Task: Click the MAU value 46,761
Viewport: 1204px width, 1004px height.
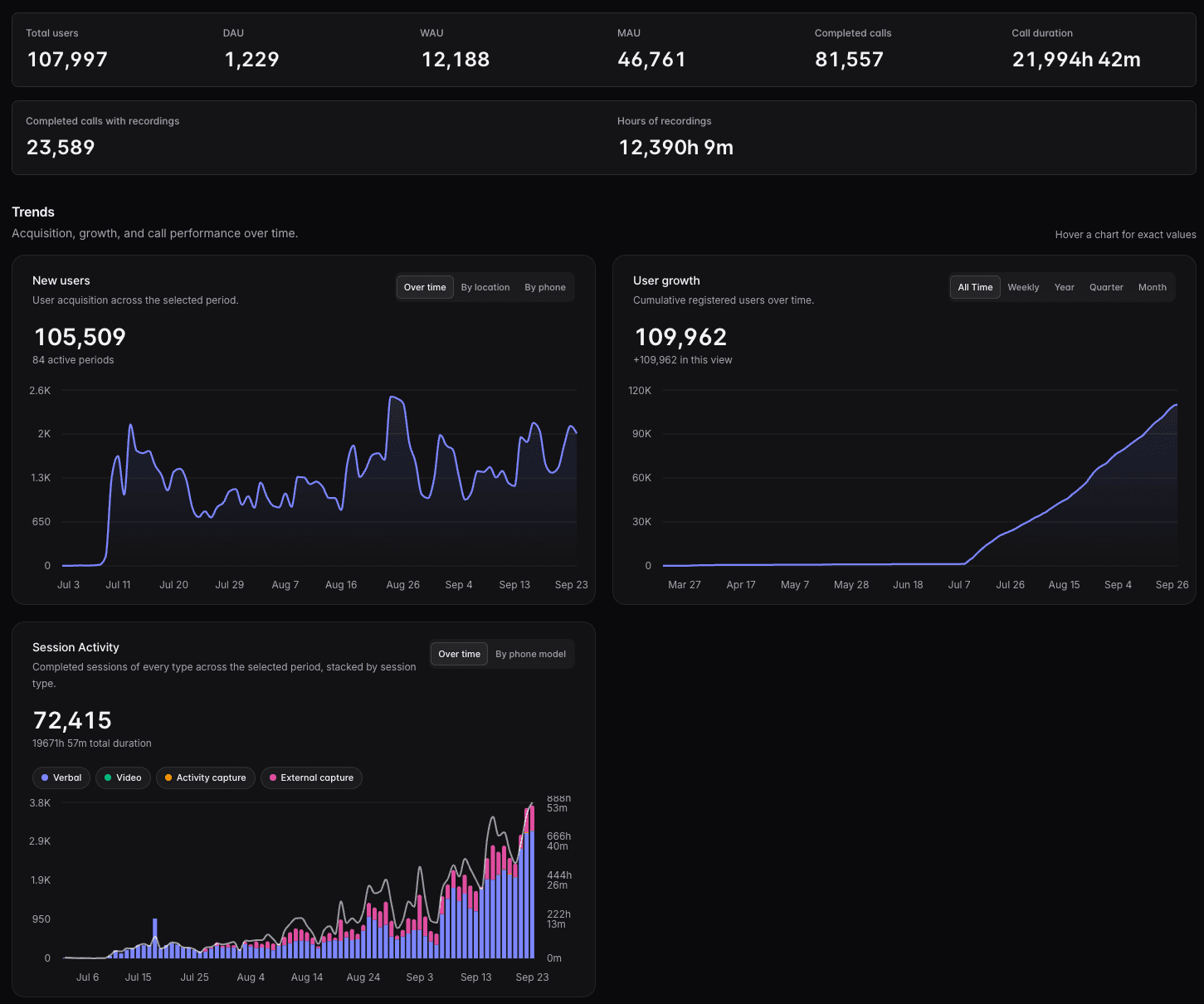Action: [651, 60]
